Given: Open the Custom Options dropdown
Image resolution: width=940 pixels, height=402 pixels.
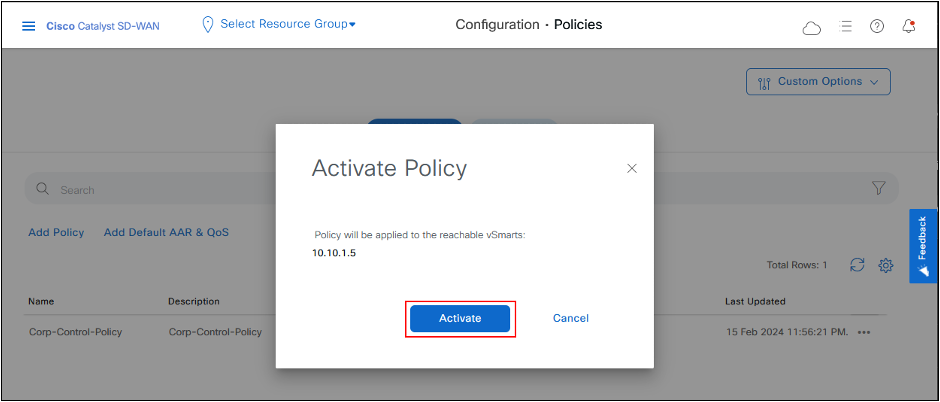Looking at the screenshot, I should 818,82.
